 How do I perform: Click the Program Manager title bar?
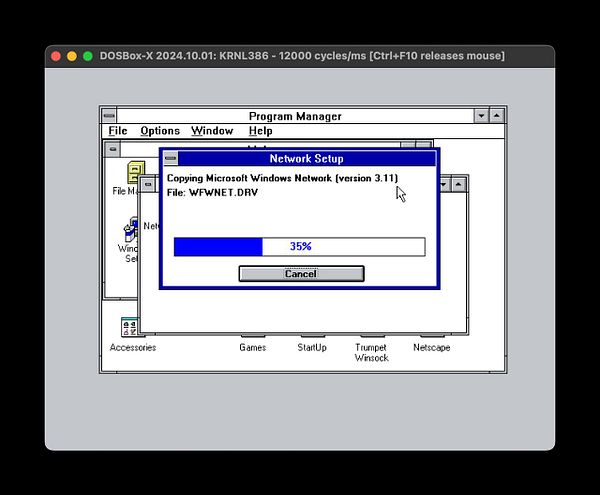pos(295,116)
